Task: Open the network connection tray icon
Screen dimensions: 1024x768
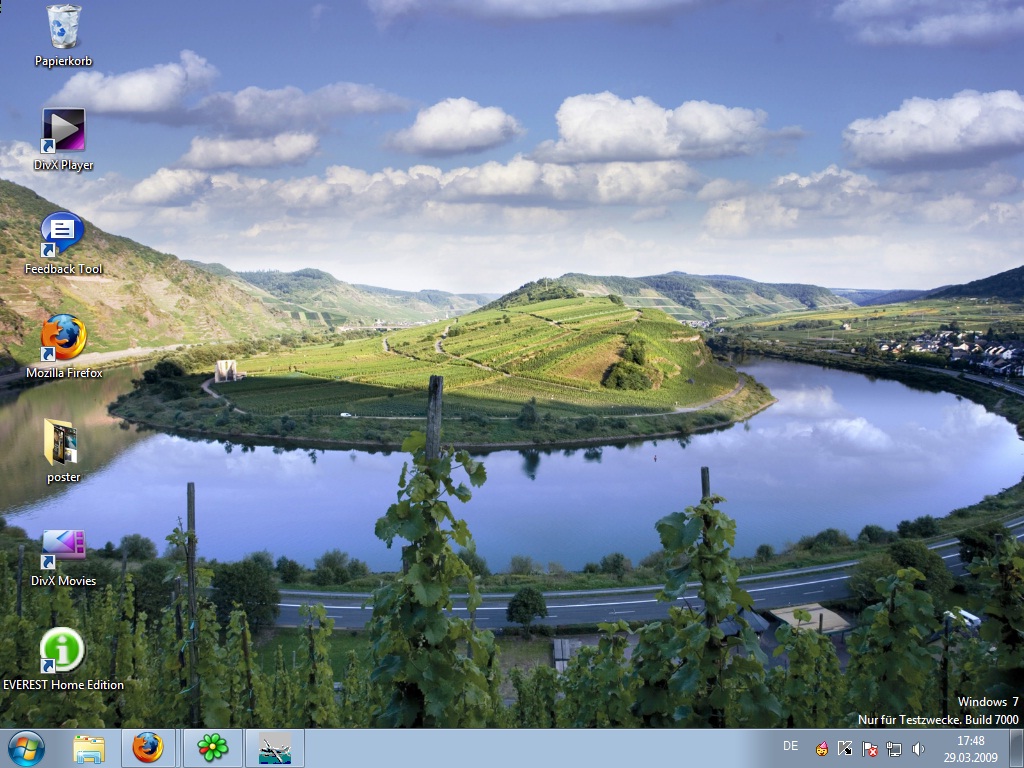Action: pos(894,748)
